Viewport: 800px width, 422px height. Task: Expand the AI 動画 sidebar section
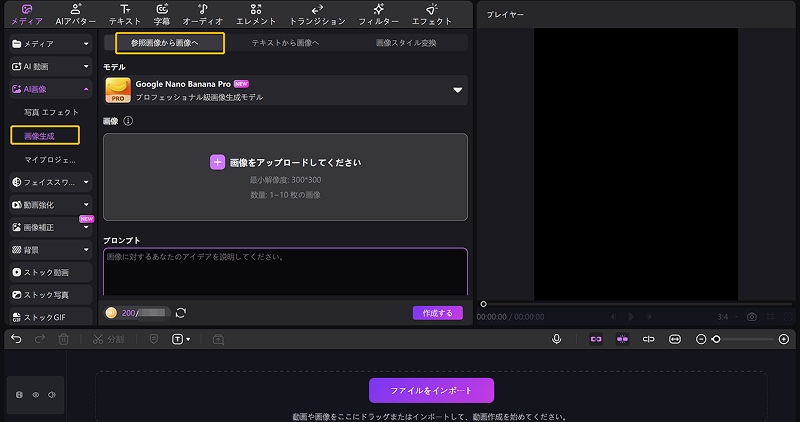(51, 66)
